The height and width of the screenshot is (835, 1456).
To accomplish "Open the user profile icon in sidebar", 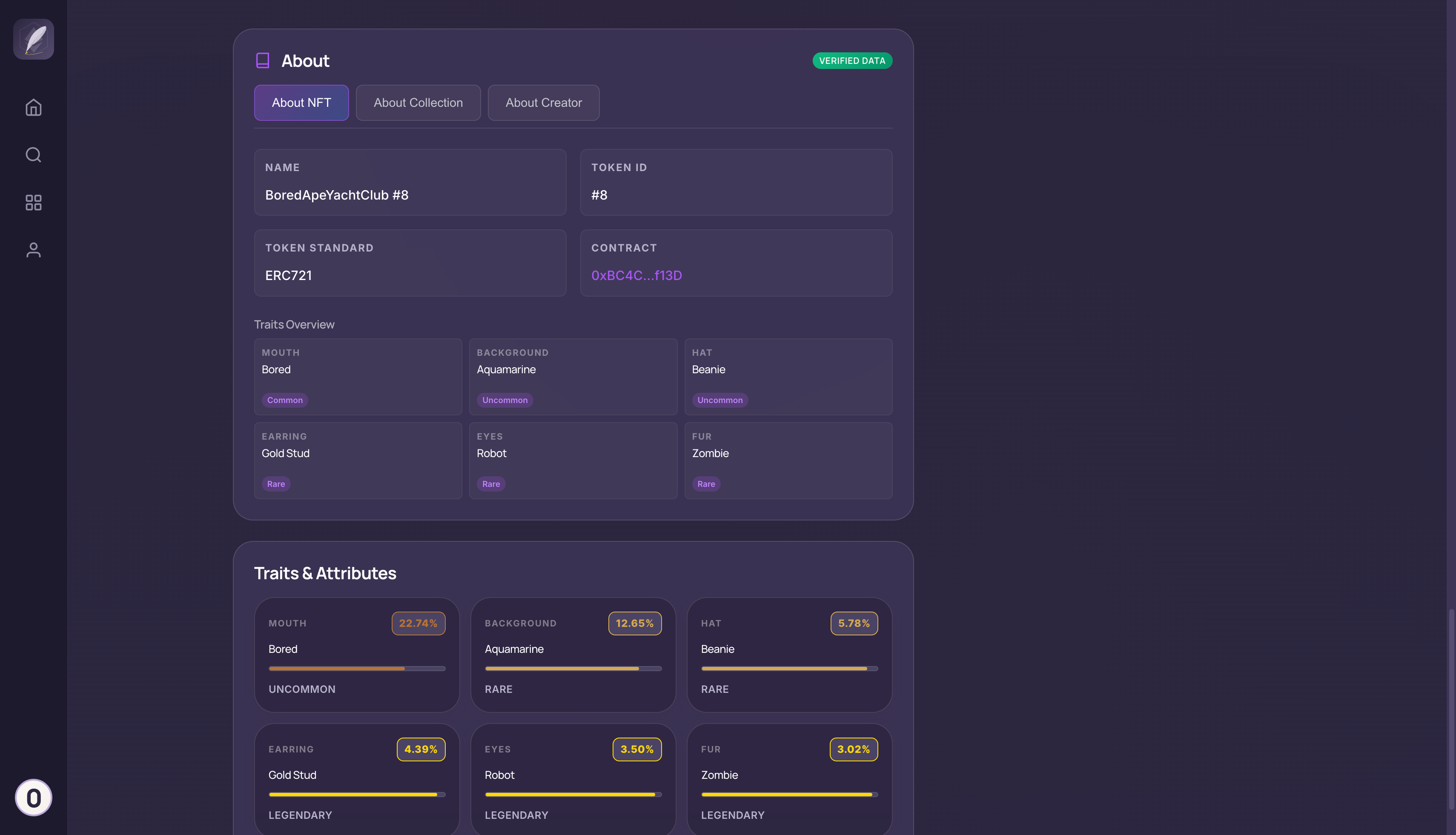I will [33, 250].
